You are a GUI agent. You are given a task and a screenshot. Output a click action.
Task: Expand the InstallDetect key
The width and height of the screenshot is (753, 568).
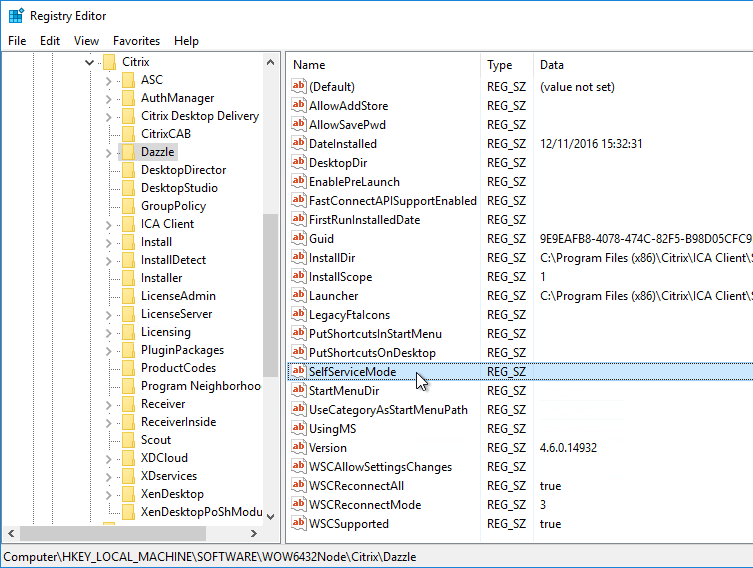[x=109, y=261]
